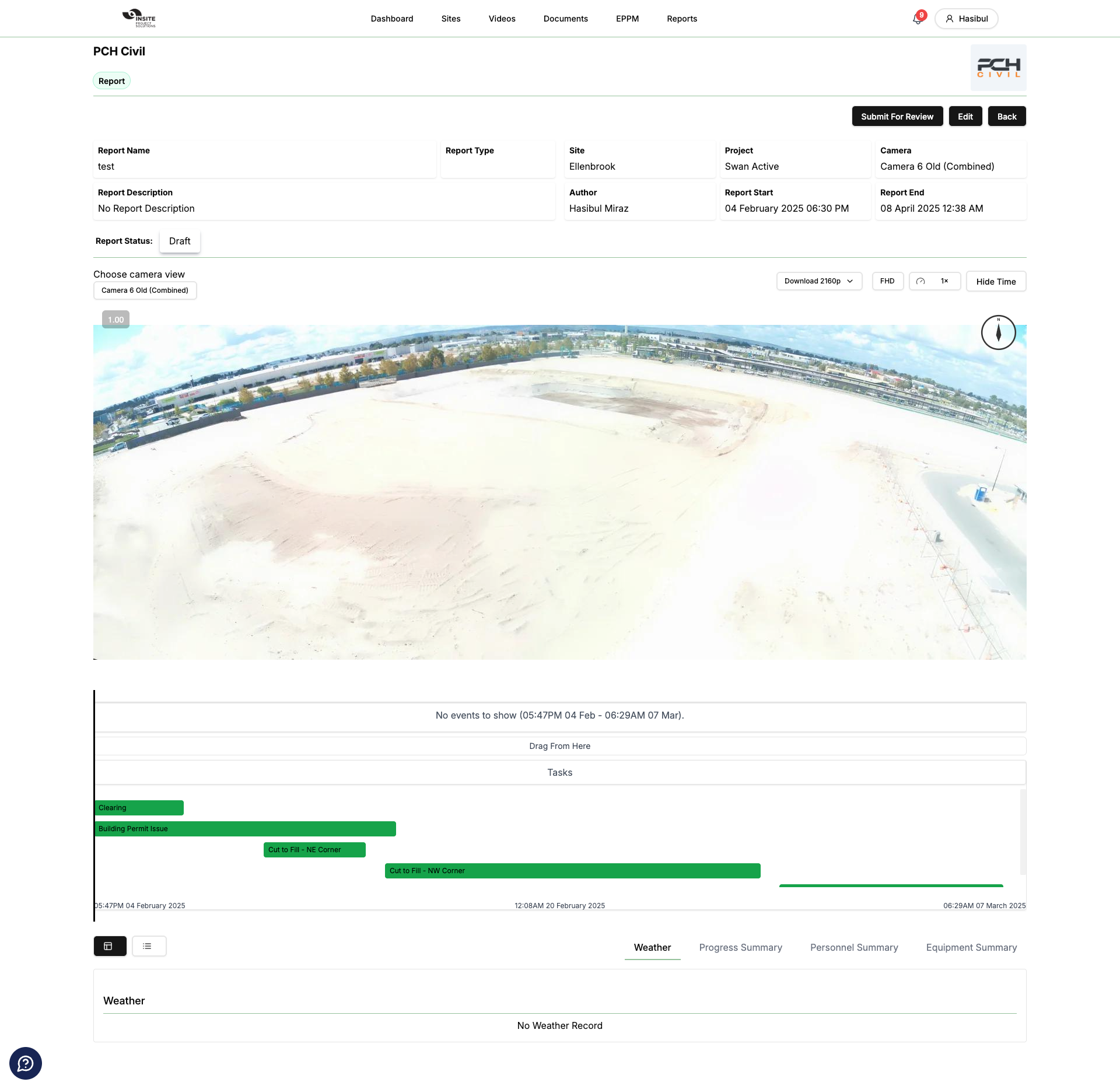Select the panel layout view icon
Image resolution: width=1120 pixels, height=1089 pixels.
(110, 946)
